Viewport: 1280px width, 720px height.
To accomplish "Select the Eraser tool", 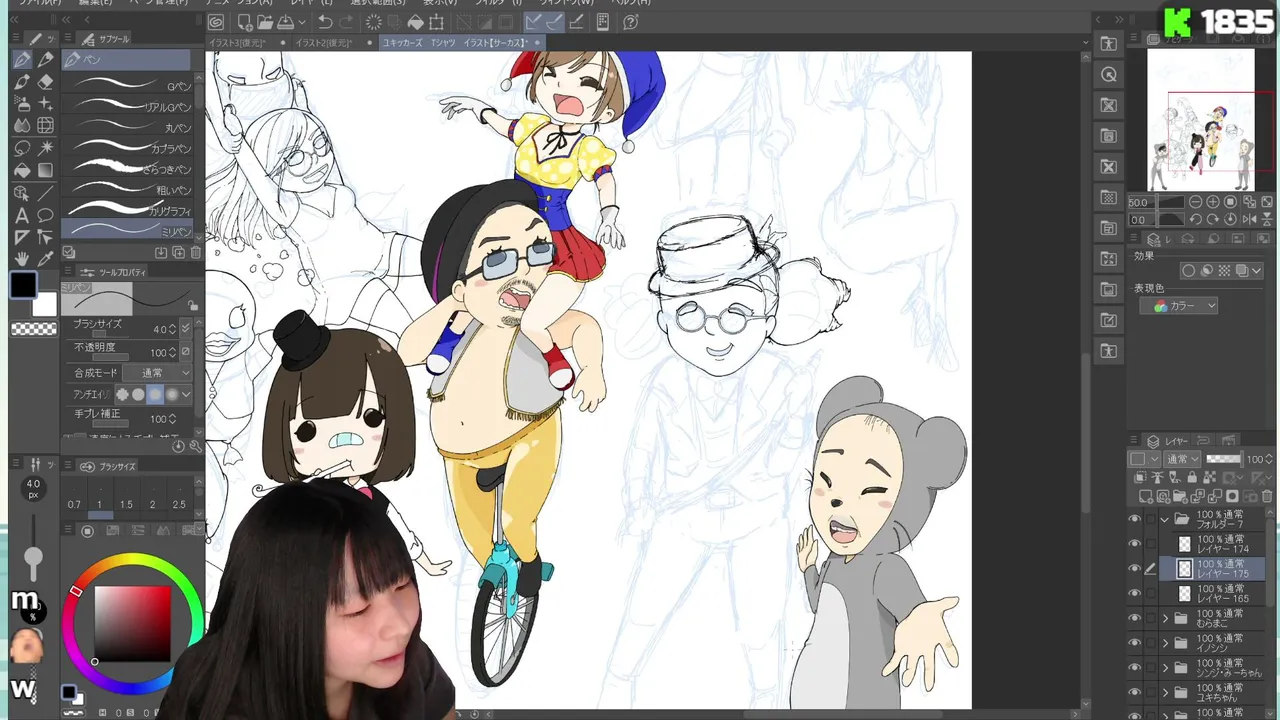I will click(45, 82).
